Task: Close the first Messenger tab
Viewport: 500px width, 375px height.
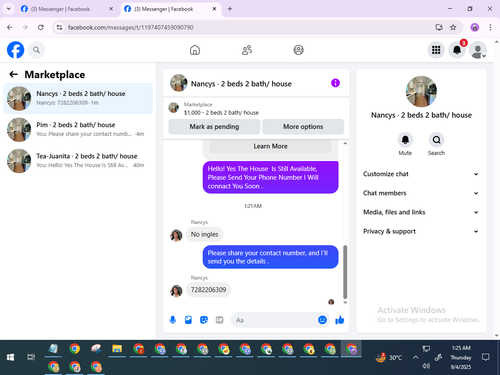Action: point(111,9)
